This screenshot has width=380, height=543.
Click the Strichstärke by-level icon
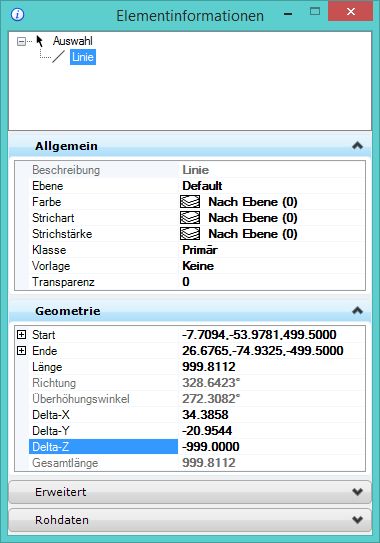point(190,234)
